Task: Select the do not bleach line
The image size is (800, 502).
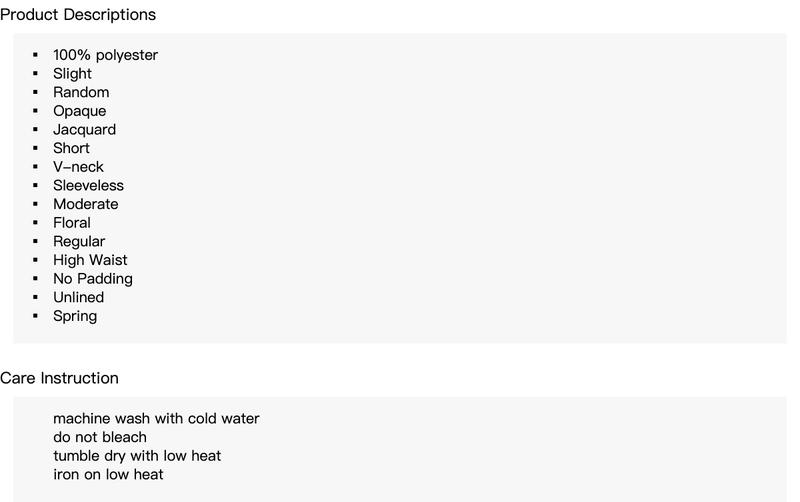Action: (x=100, y=437)
